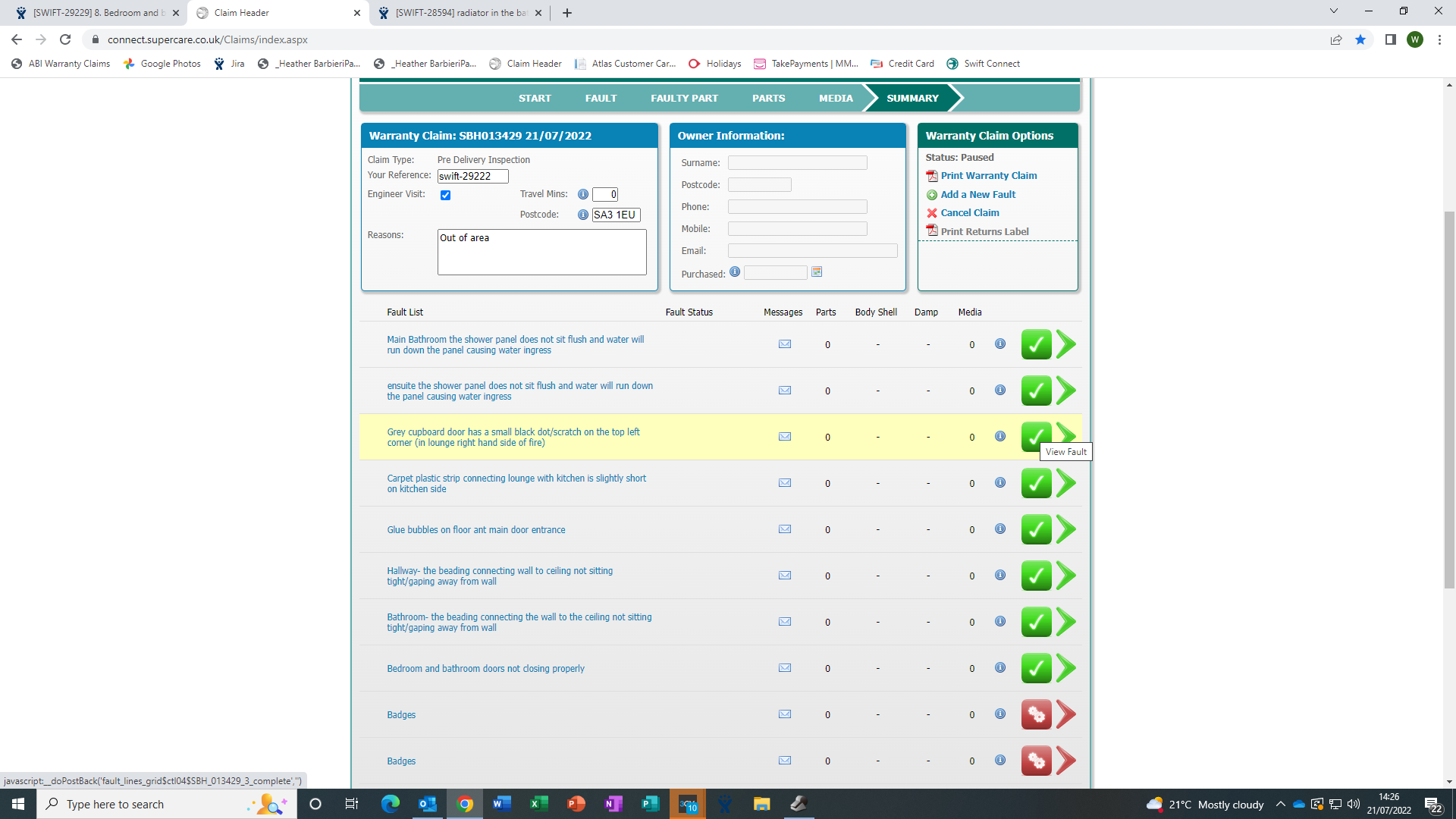Go to the FAULTY PART wizard step
Viewport: 1456px width, 819px height.
[x=684, y=98]
